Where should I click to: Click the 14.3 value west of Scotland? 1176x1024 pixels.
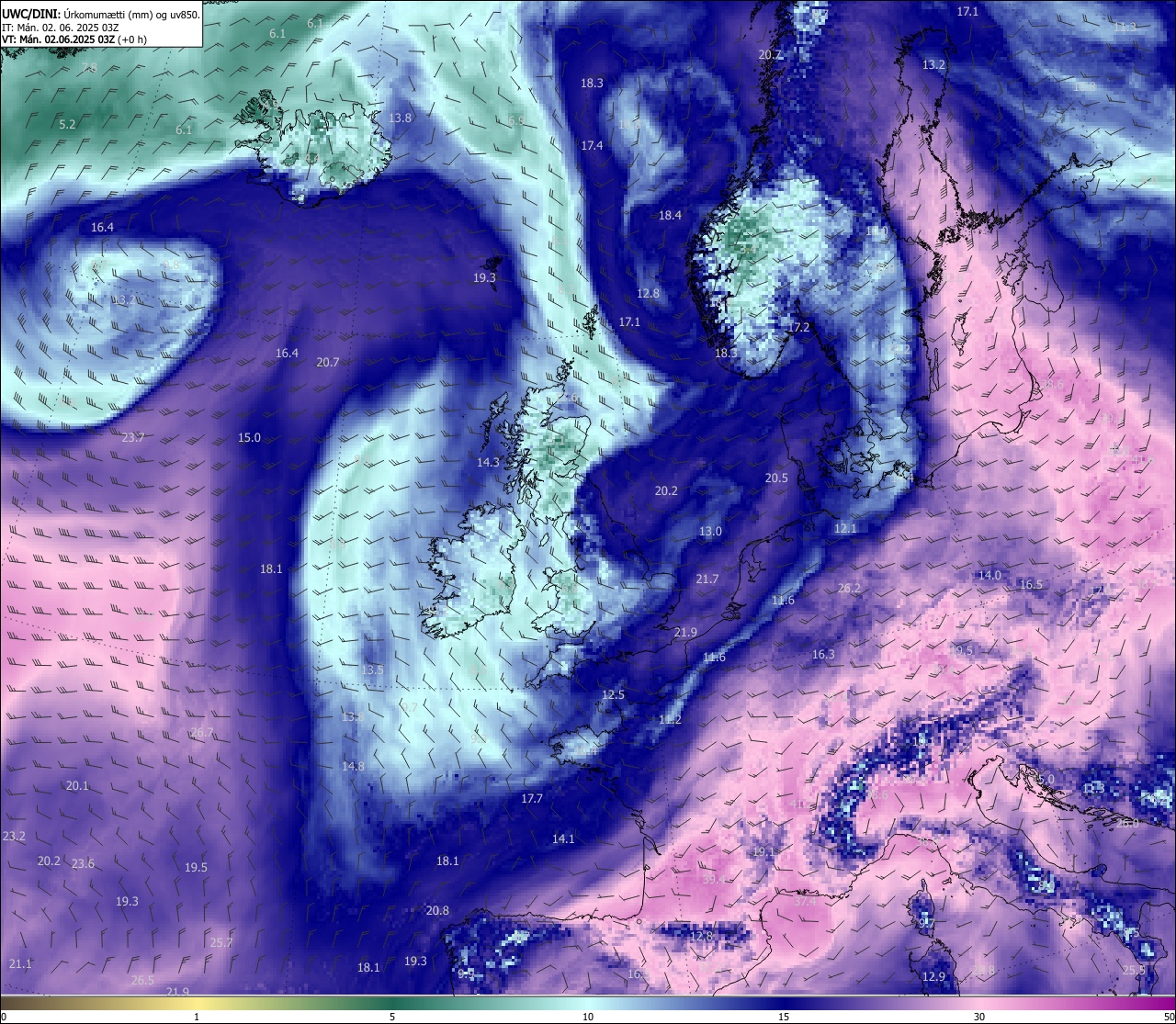(488, 462)
